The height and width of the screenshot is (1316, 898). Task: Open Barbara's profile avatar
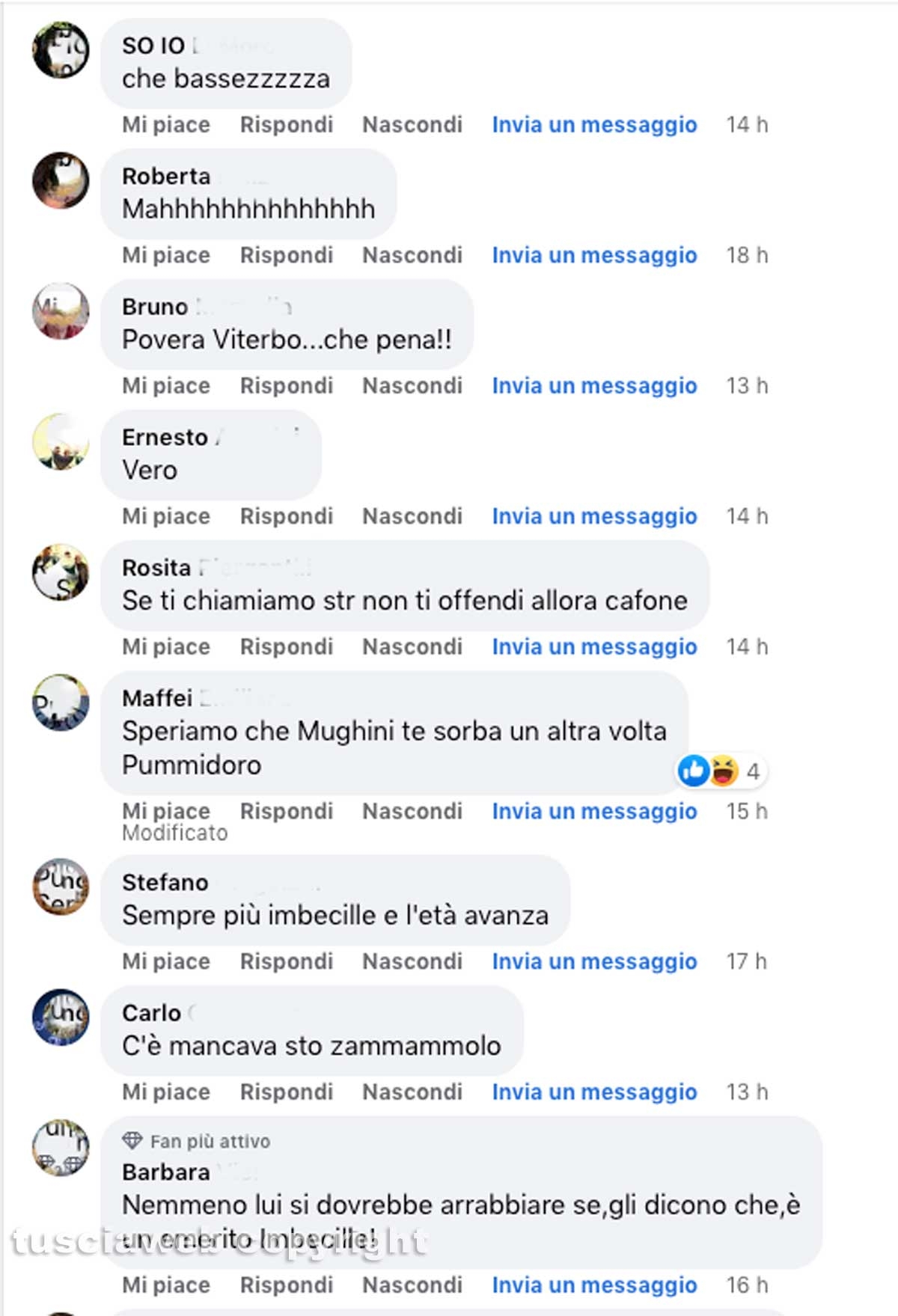(x=61, y=1148)
